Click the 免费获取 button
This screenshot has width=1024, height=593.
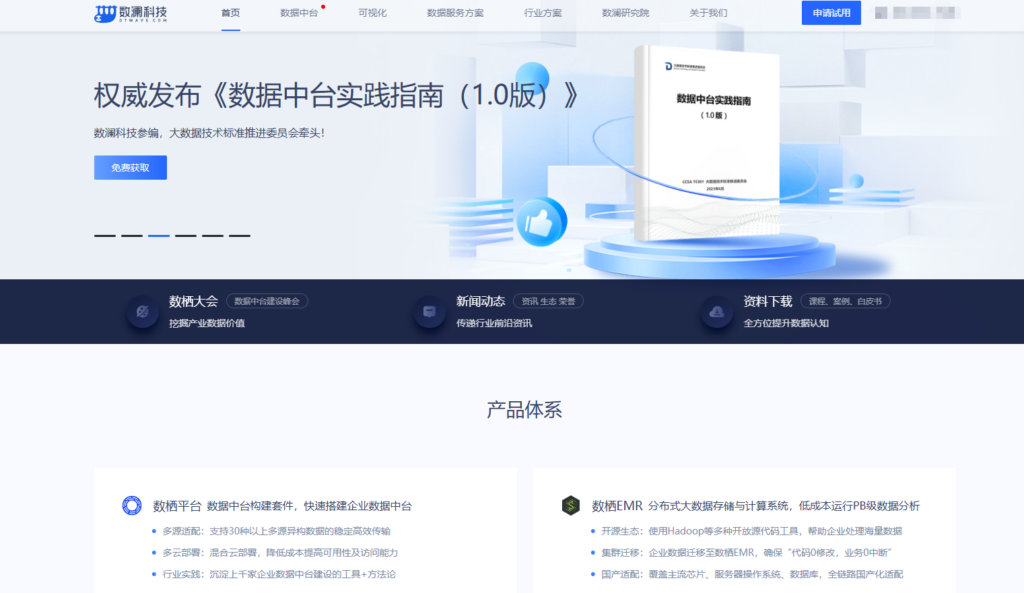(130, 167)
